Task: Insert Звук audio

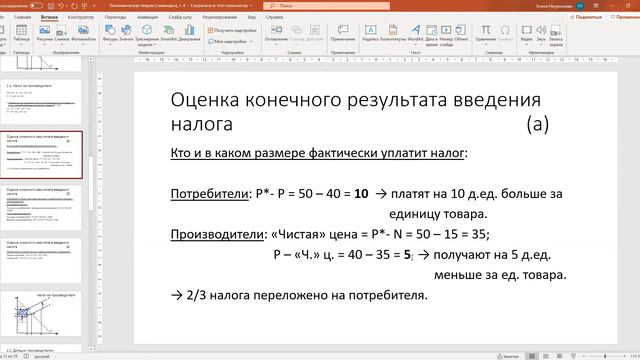Action: click(541, 33)
